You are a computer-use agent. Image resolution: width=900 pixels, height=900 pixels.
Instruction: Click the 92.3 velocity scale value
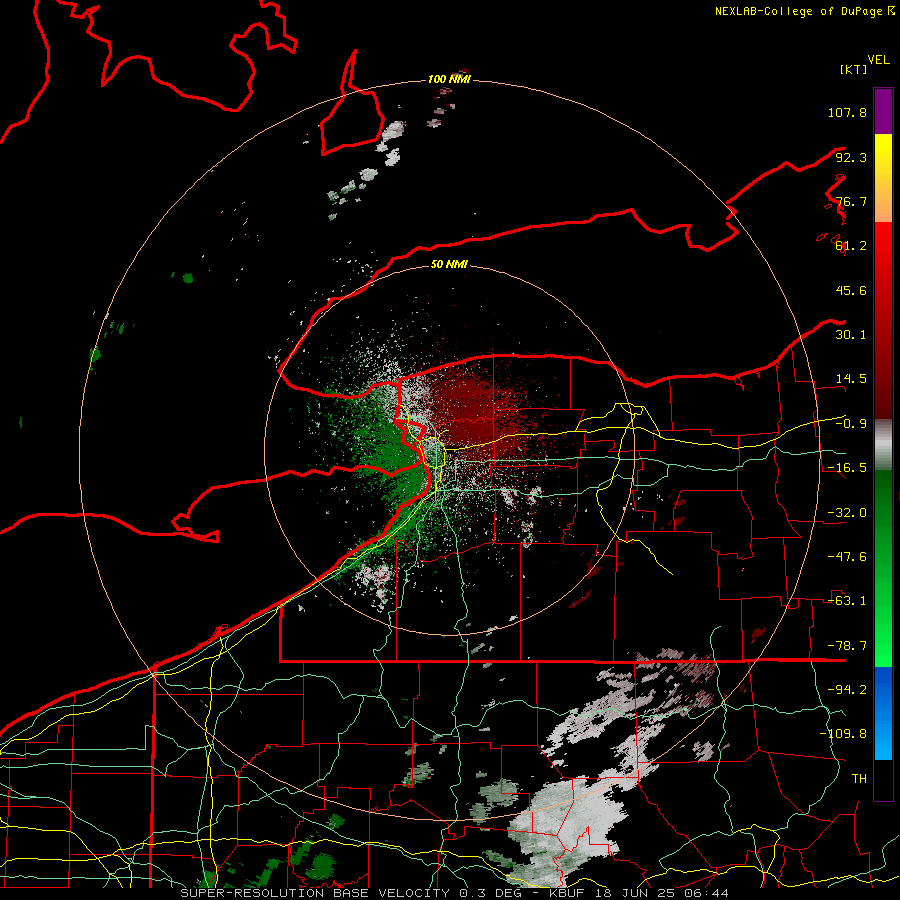click(851, 157)
